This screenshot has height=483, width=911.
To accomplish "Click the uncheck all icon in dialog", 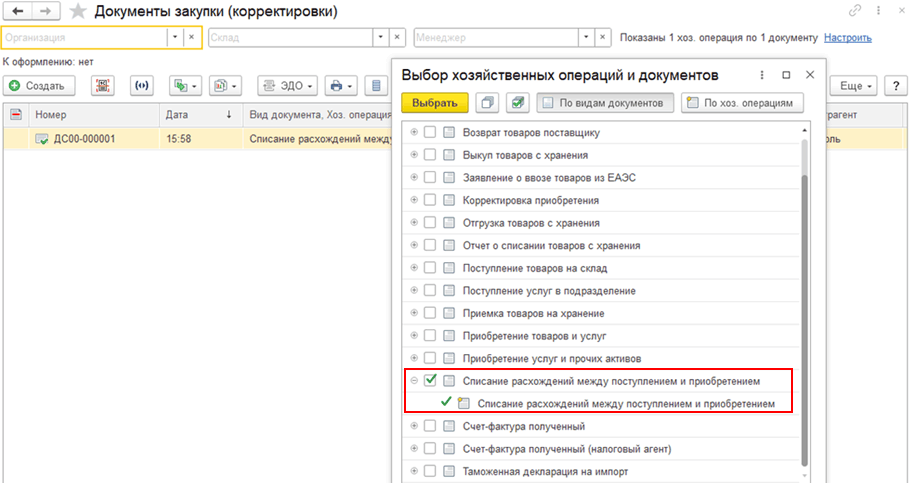I will [487, 103].
